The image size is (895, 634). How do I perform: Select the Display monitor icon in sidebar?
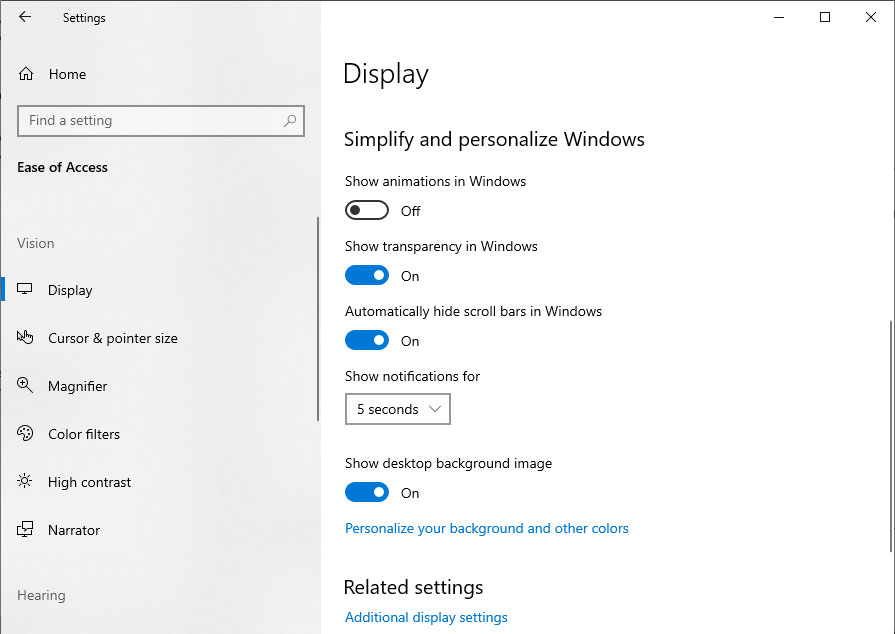coord(25,289)
